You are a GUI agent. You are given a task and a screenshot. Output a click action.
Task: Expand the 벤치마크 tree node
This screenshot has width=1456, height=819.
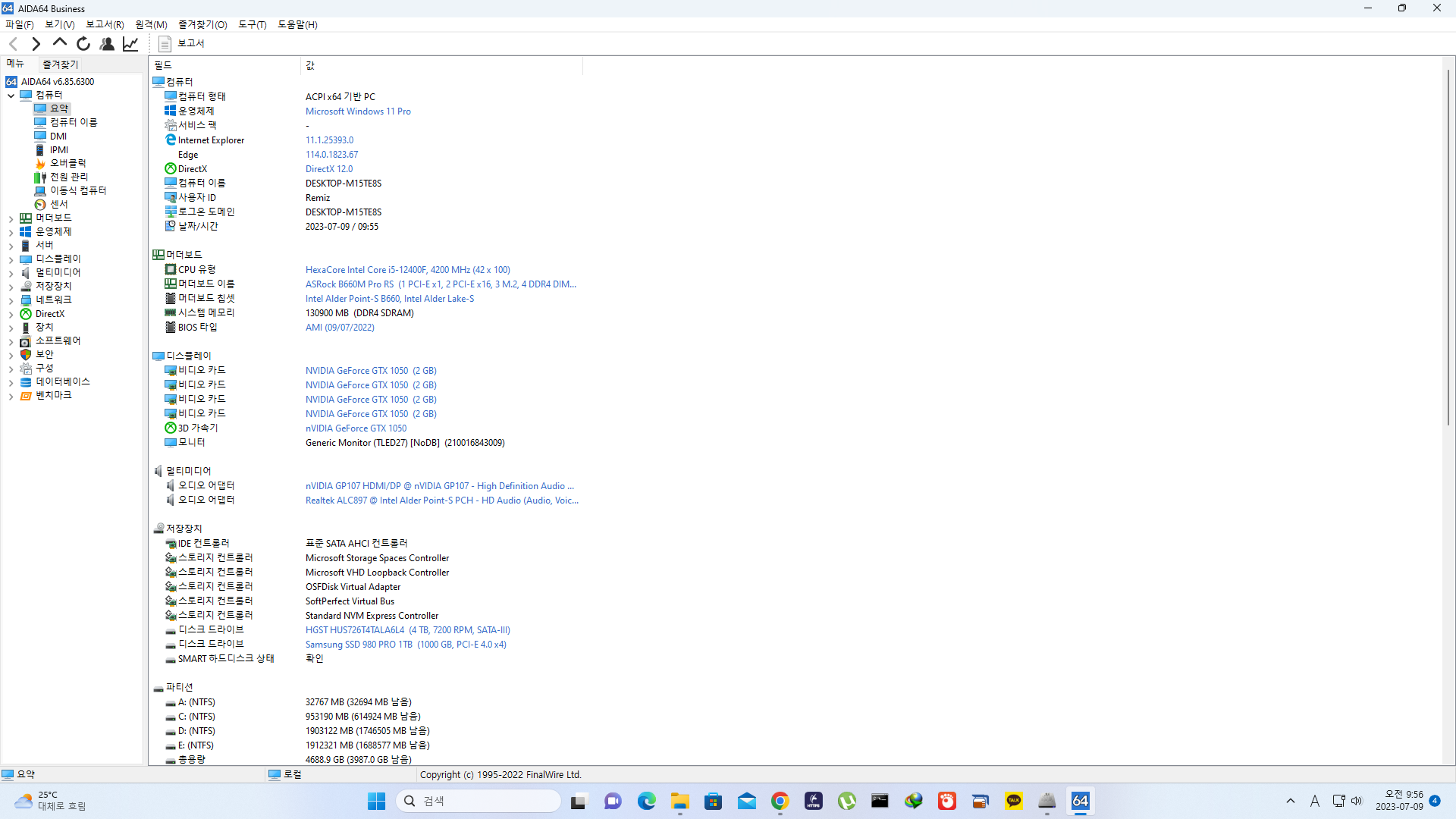tap(11, 396)
